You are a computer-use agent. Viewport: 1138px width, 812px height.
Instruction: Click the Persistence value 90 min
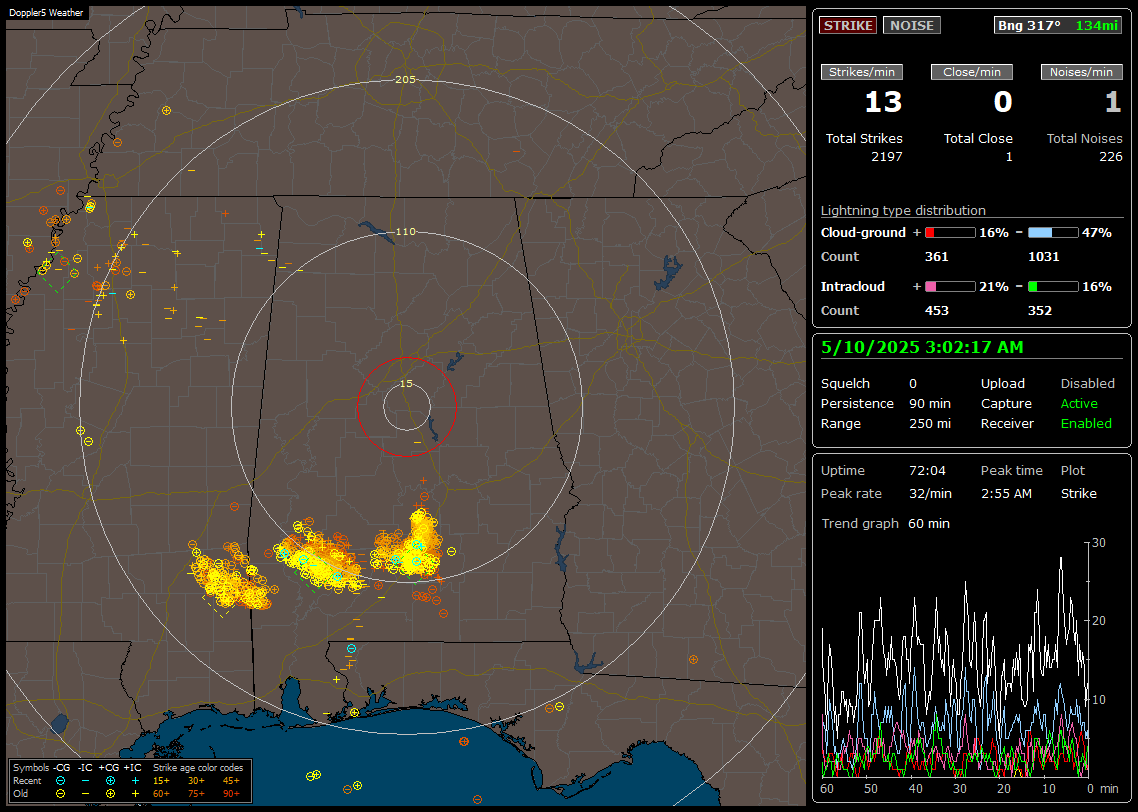click(930, 403)
